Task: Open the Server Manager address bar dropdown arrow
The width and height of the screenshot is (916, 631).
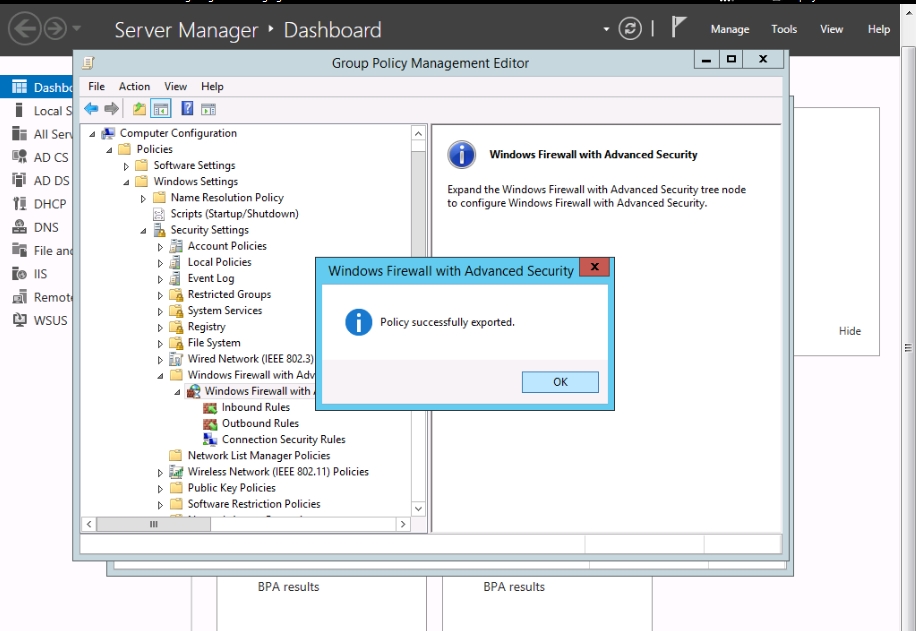Action: 606,29
